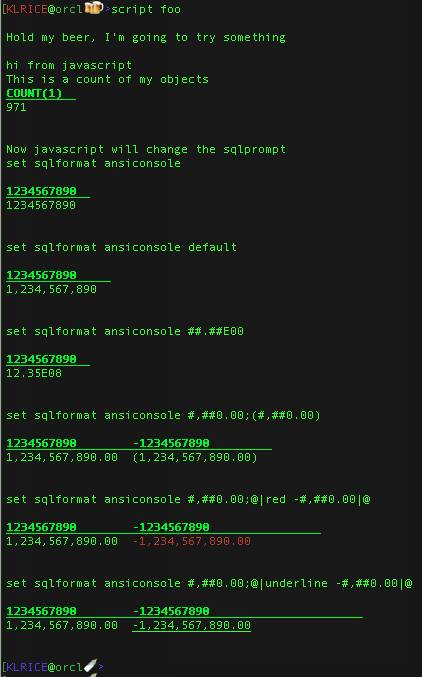Screen dimensions: 422x677
Task: Click the COUNT(1) column header
Action: pos(34,93)
